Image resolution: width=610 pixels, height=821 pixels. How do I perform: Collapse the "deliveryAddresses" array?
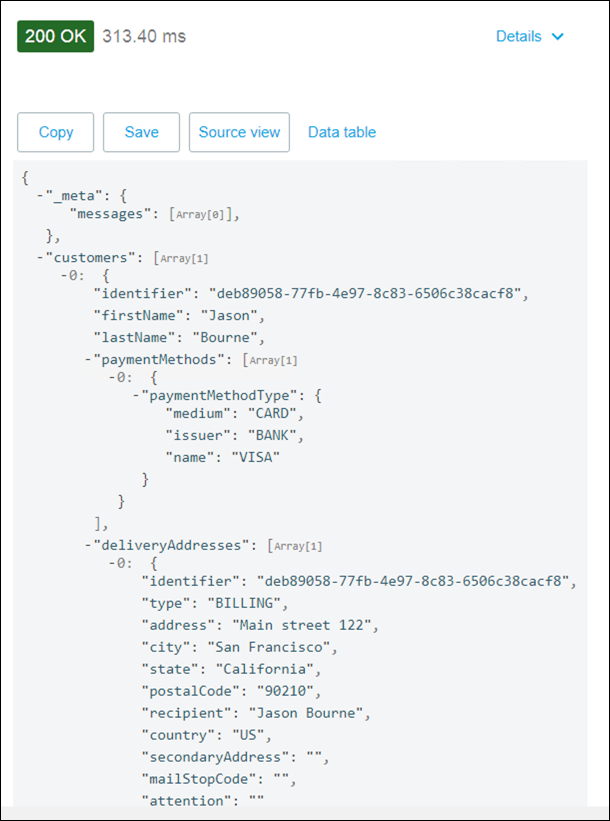87,545
